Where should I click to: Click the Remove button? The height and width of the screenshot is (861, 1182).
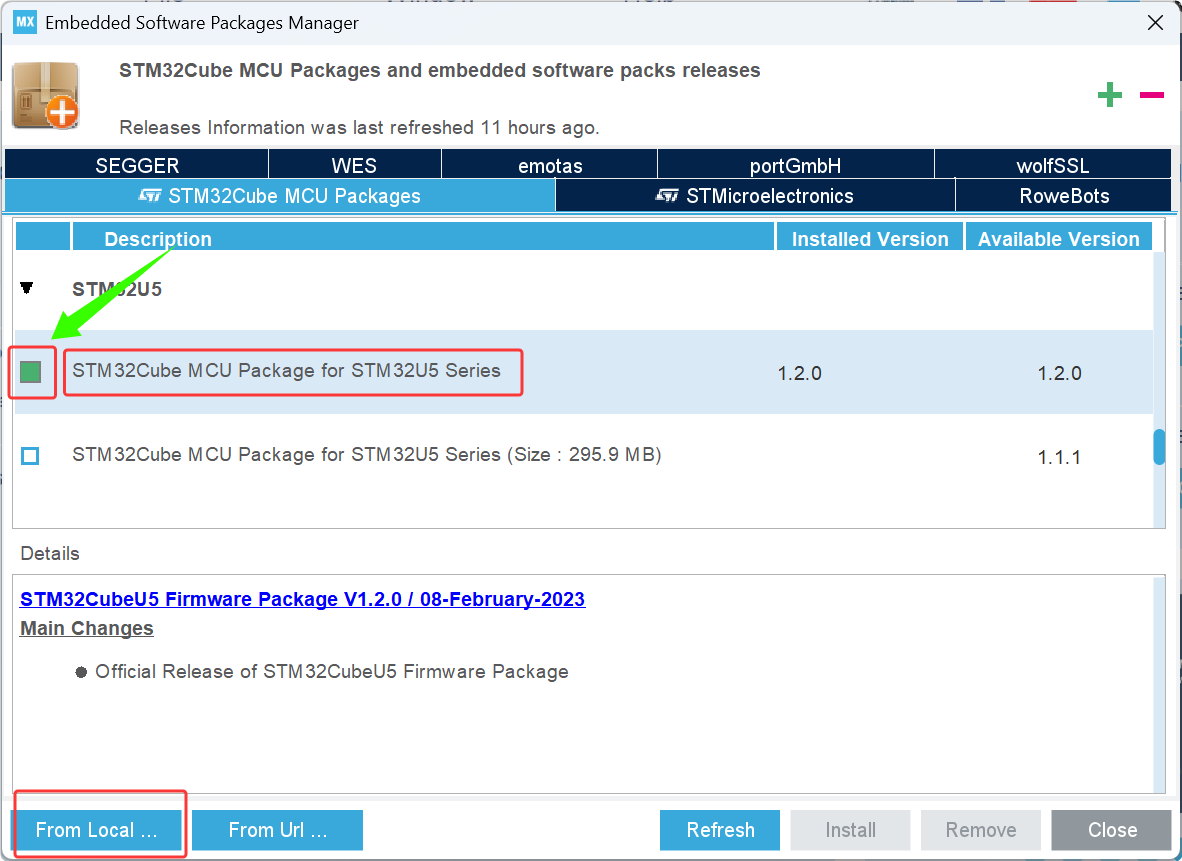click(x=981, y=830)
